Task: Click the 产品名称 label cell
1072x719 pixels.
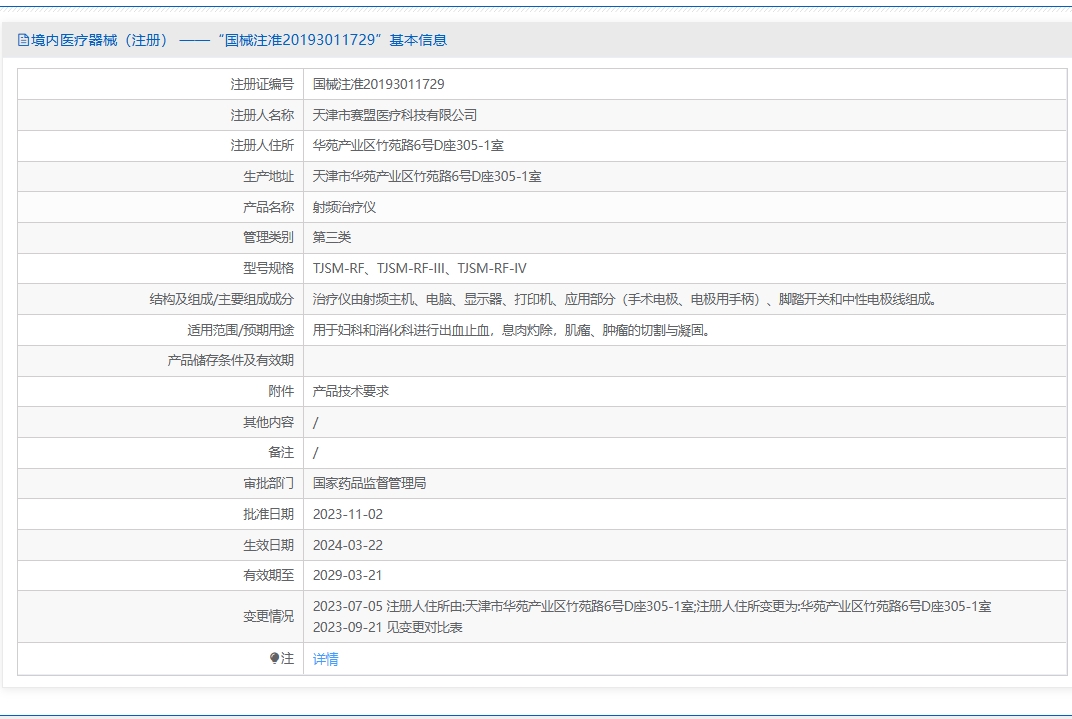Action: 161,207
